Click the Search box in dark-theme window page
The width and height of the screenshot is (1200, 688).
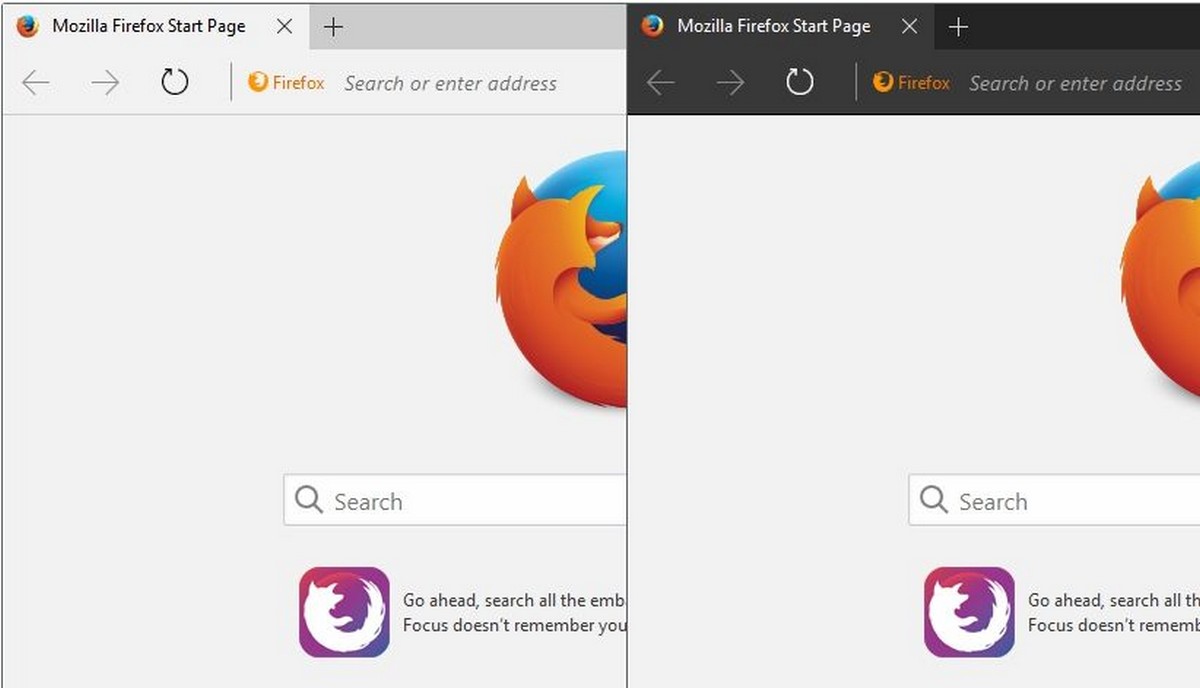click(x=1054, y=500)
